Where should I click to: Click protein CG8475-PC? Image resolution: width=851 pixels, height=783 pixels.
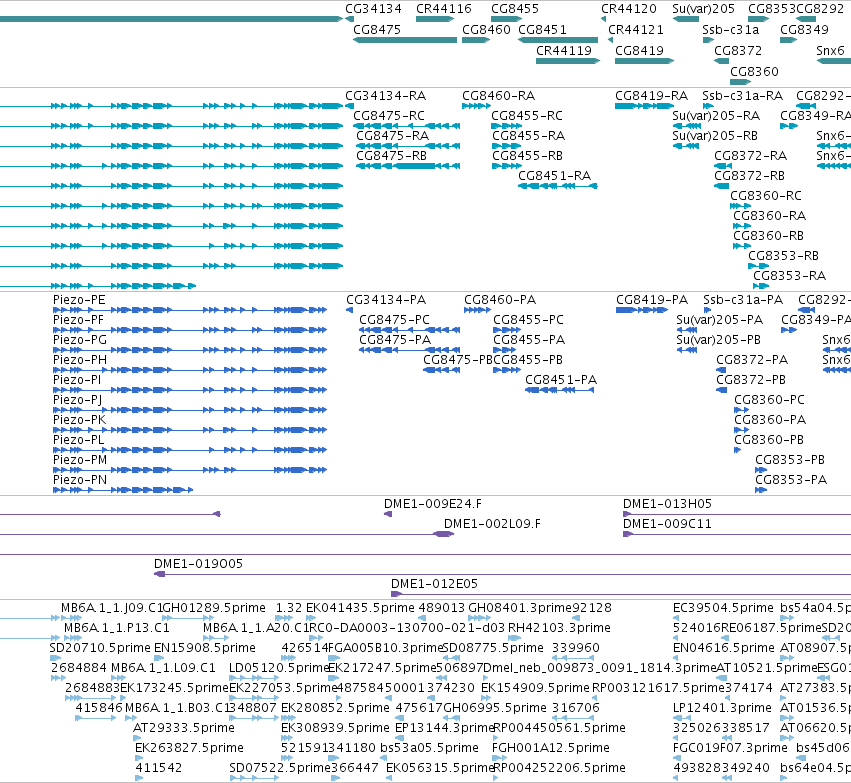[x=395, y=320]
